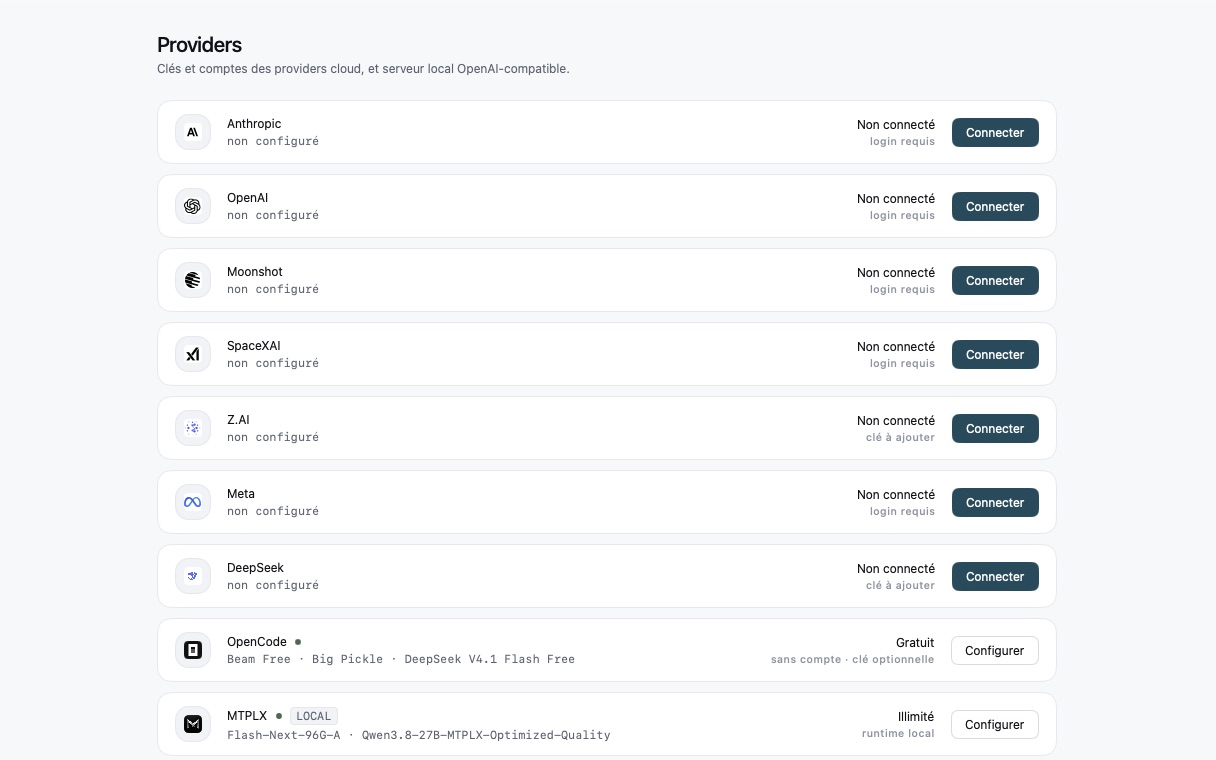The height and width of the screenshot is (760, 1216).
Task: Open Configurer for the OpenCode provider
Action: (995, 650)
